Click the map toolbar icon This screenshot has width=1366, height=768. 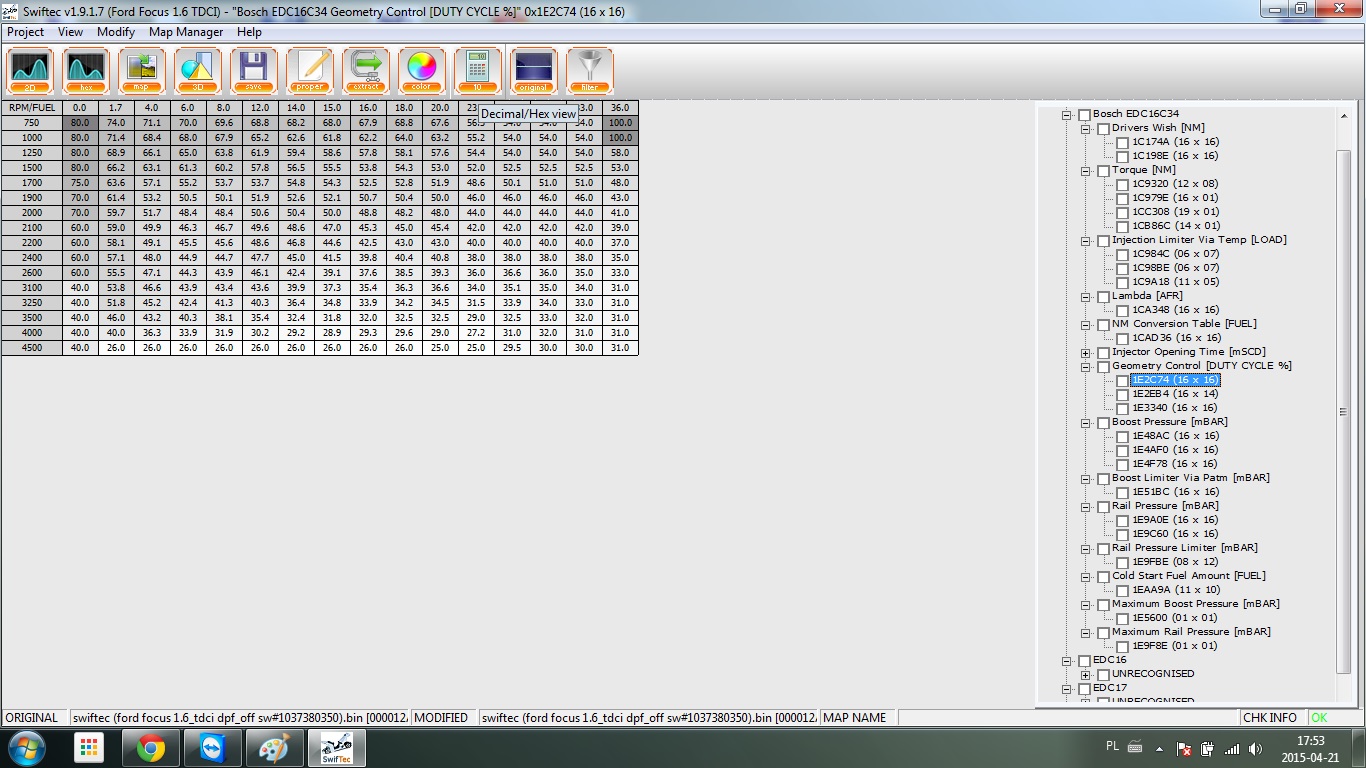coord(142,71)
